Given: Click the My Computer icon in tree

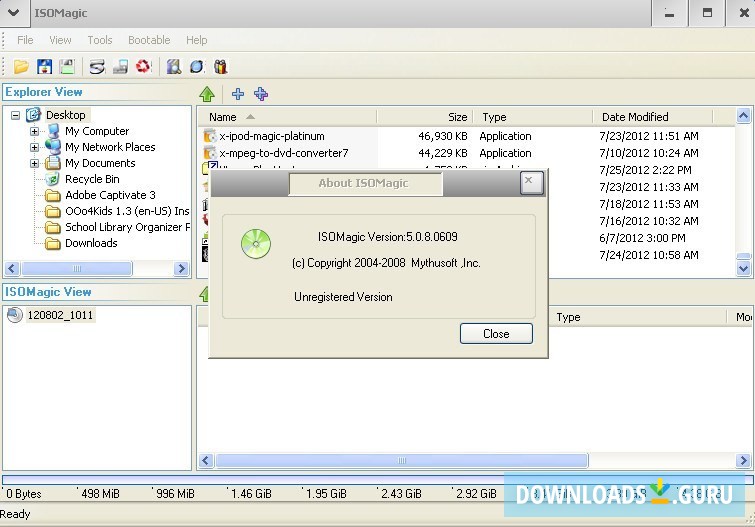Looking at the screenshot, I should [x=53, y=131].
